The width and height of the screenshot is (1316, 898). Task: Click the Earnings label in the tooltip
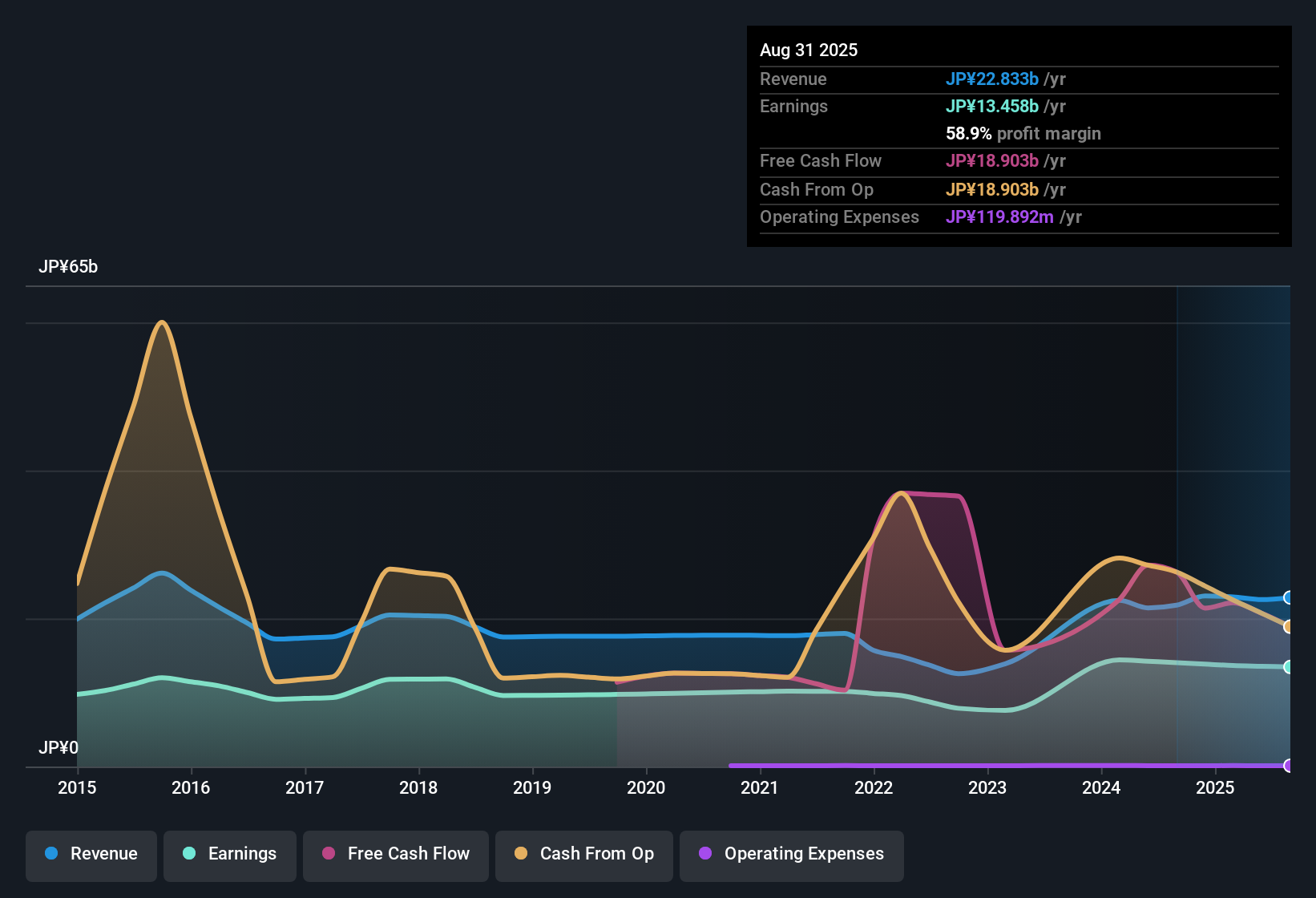(793, 107)
